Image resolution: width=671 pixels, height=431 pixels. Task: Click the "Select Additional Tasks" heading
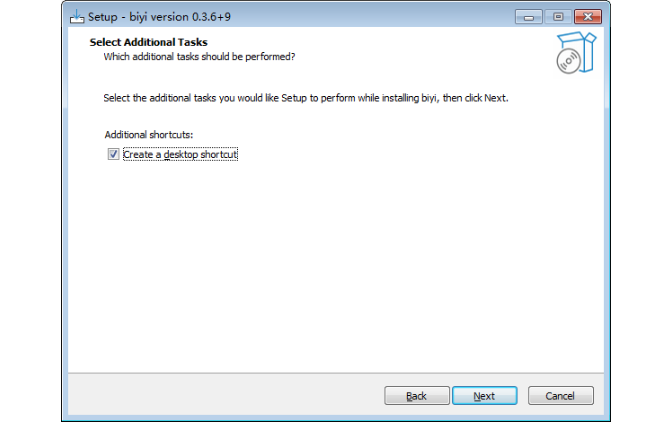(x=148, y=43)
